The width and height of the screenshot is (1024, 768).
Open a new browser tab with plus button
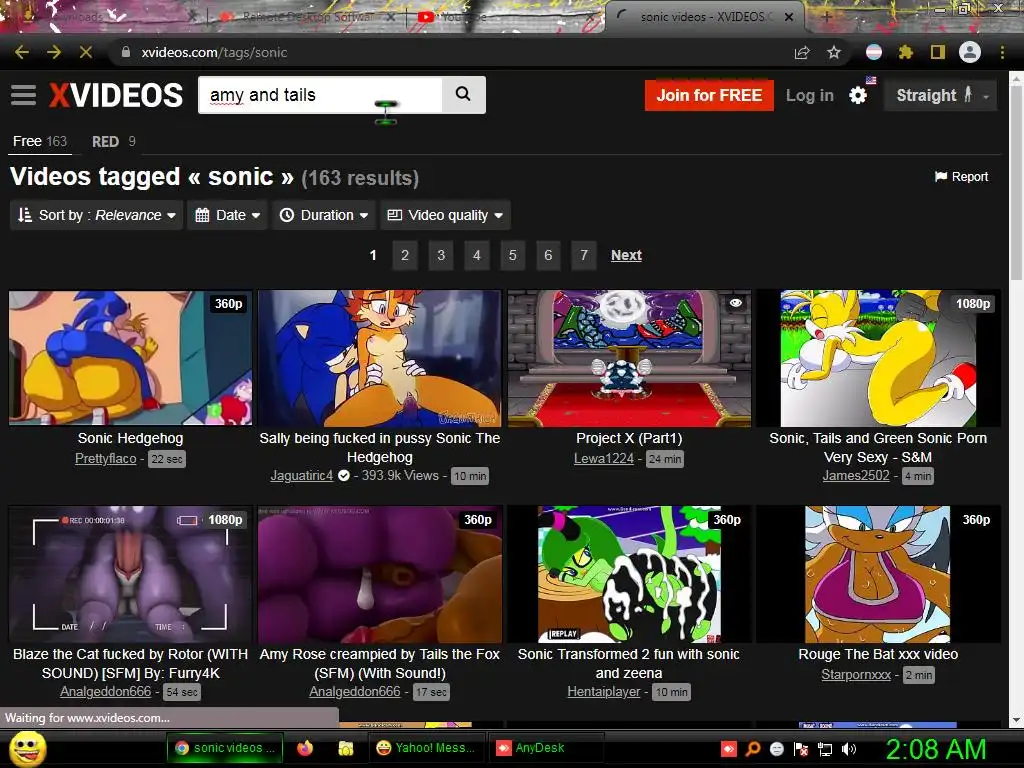[x=825, y=16]
